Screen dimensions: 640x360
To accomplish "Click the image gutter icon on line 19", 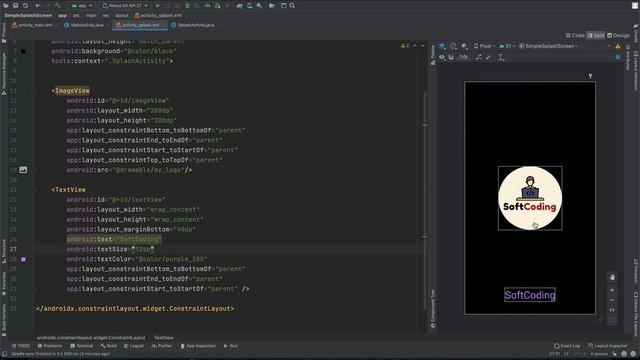I will 23,170.
